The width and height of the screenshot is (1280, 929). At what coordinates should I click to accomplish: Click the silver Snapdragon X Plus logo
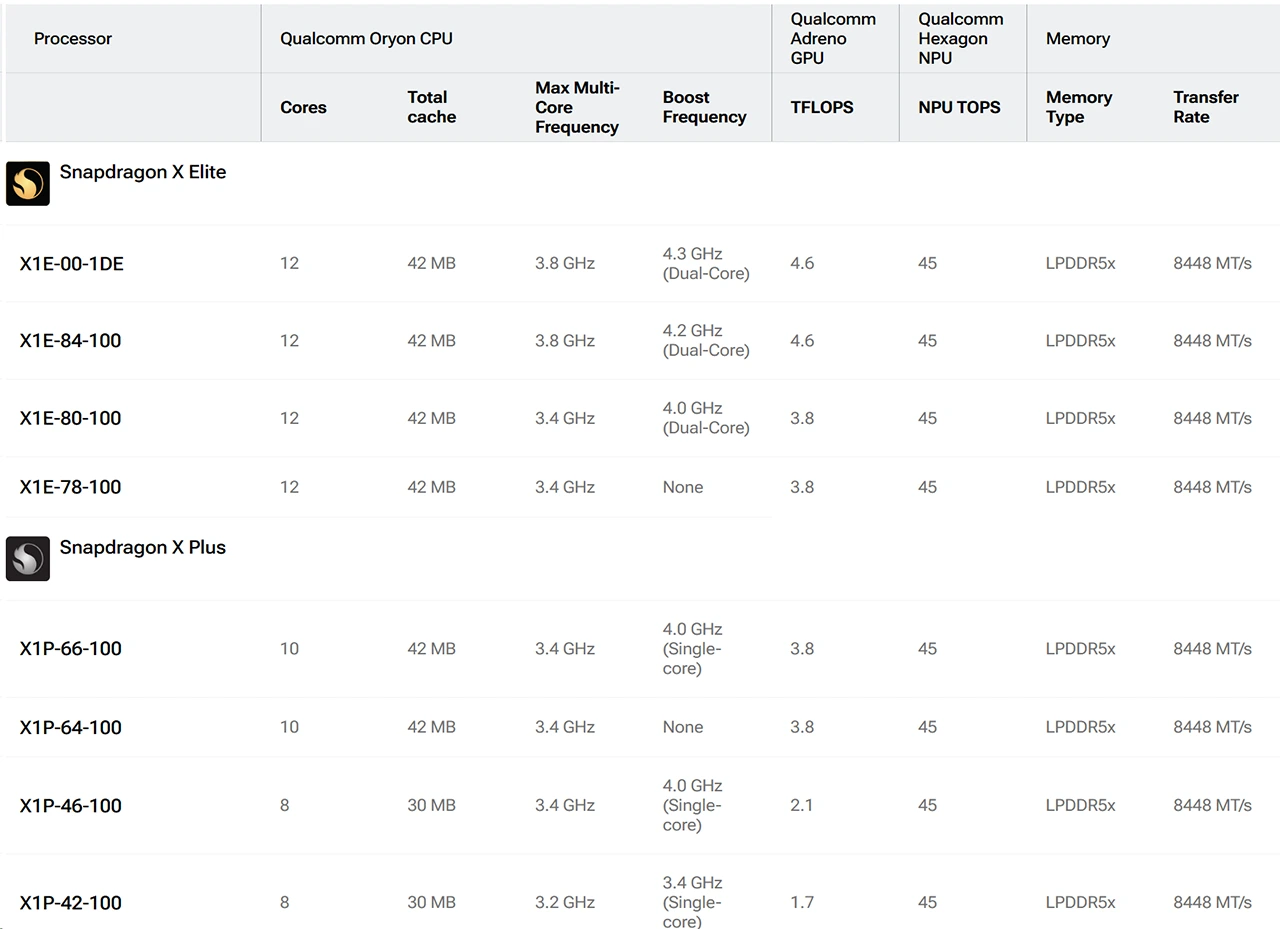coord(28,559)
